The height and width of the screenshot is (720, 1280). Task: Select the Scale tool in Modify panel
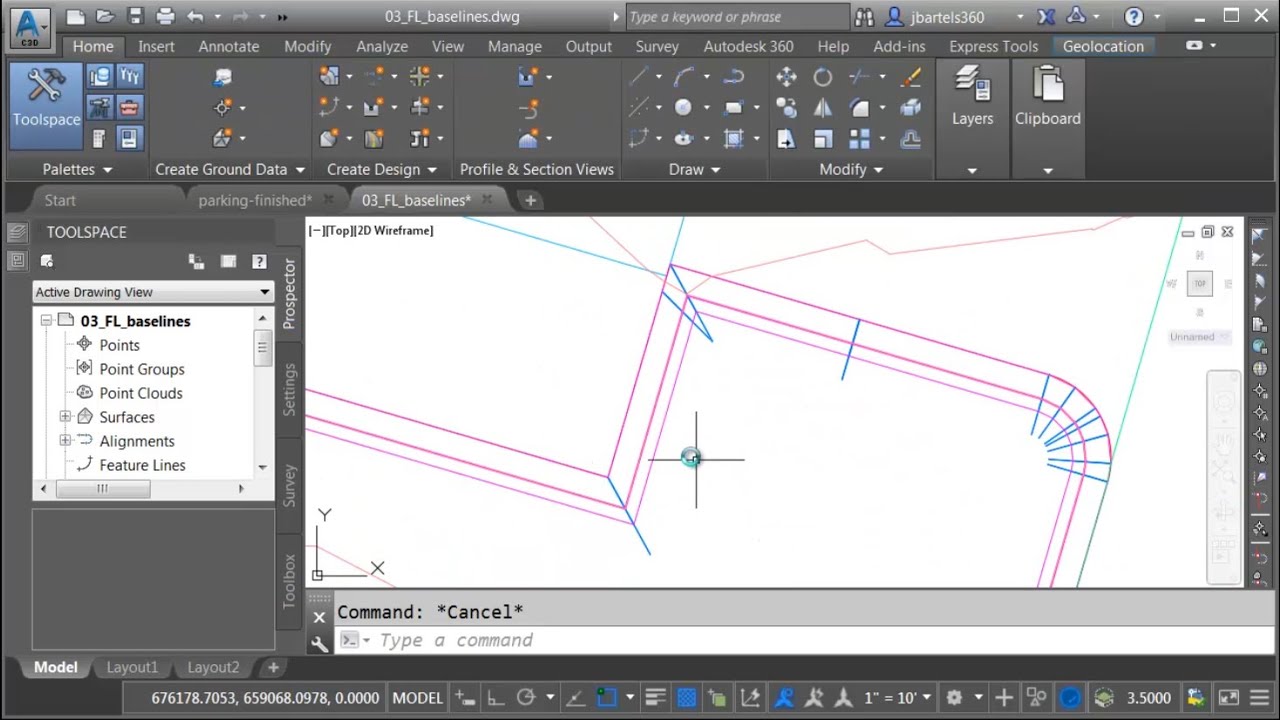(x=822, y=139)
